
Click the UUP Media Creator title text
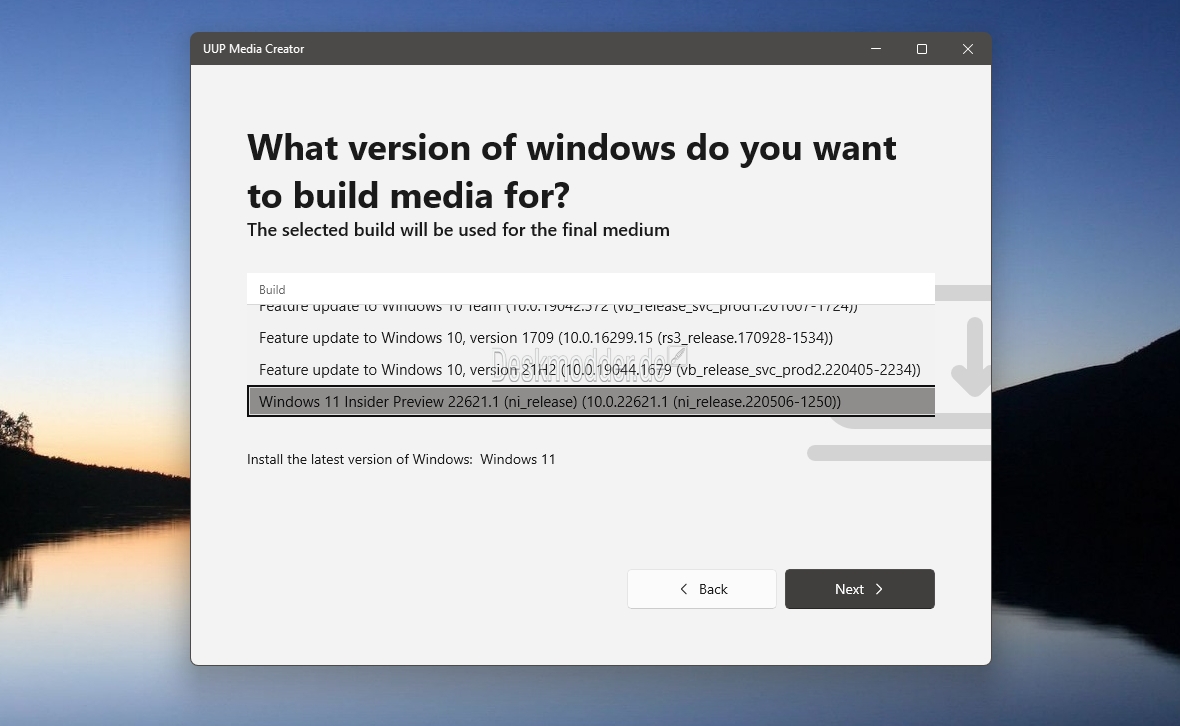point(254,49)
